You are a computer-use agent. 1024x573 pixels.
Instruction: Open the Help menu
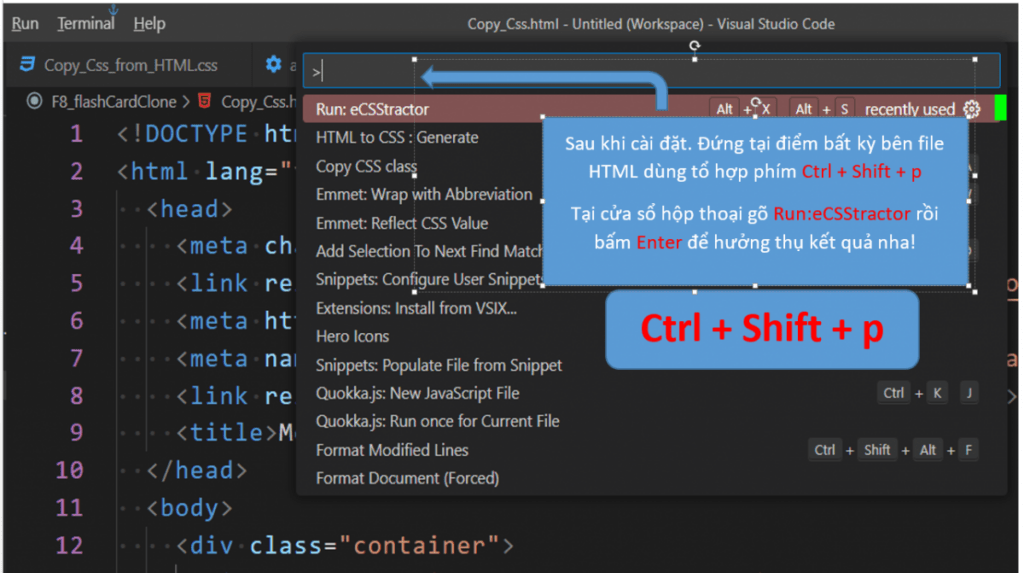pyautogui.click(x=149, y=24)
